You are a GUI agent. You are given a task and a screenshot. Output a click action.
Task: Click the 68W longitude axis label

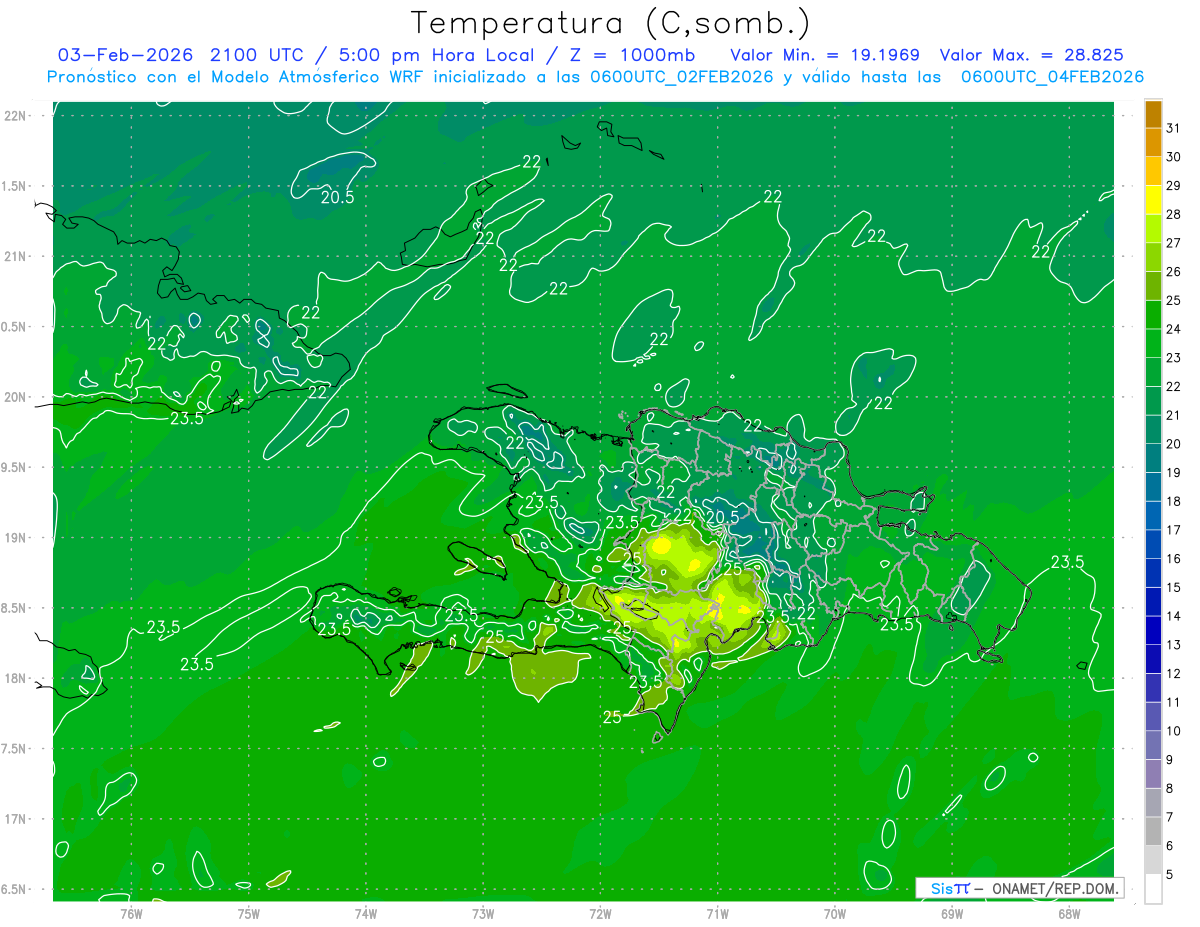coord(1069,914)
